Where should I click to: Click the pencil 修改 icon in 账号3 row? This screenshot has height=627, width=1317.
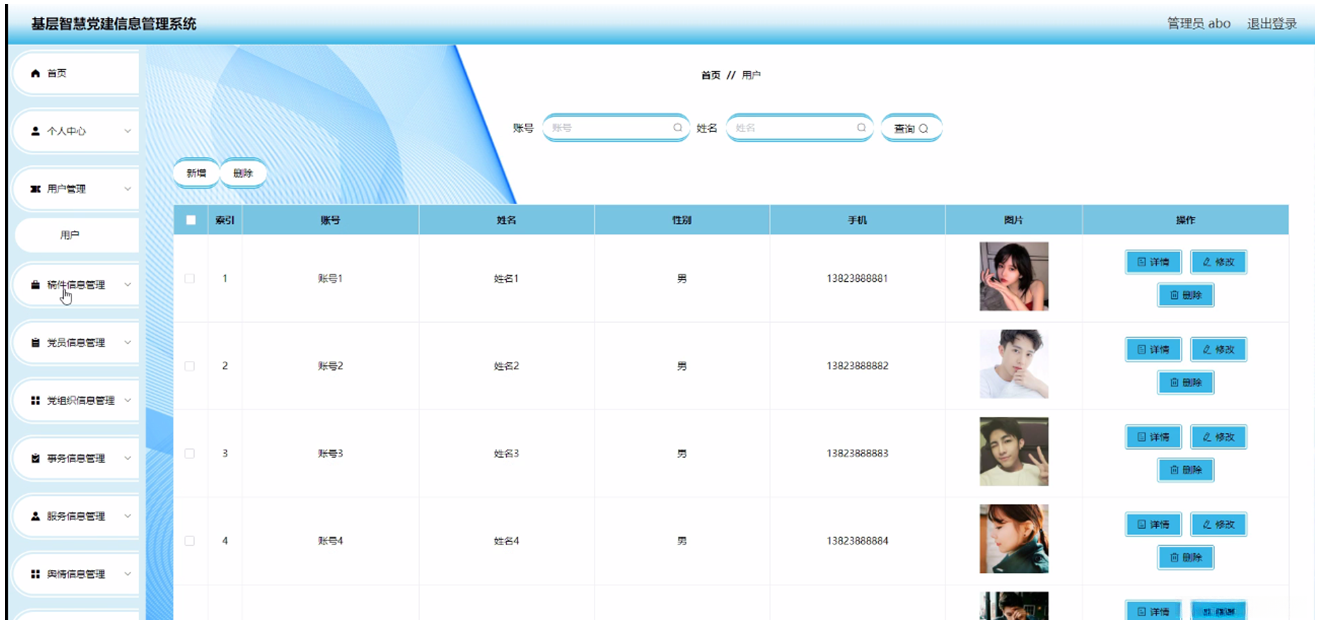tap(1207, 437)
